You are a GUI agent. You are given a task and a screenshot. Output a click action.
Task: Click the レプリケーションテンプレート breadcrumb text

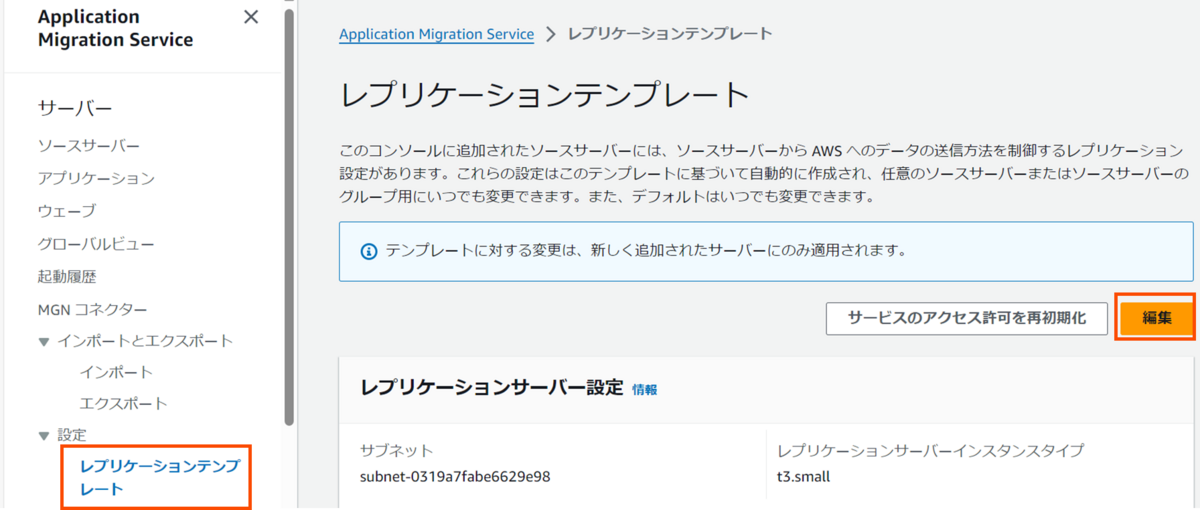(670, 33)
